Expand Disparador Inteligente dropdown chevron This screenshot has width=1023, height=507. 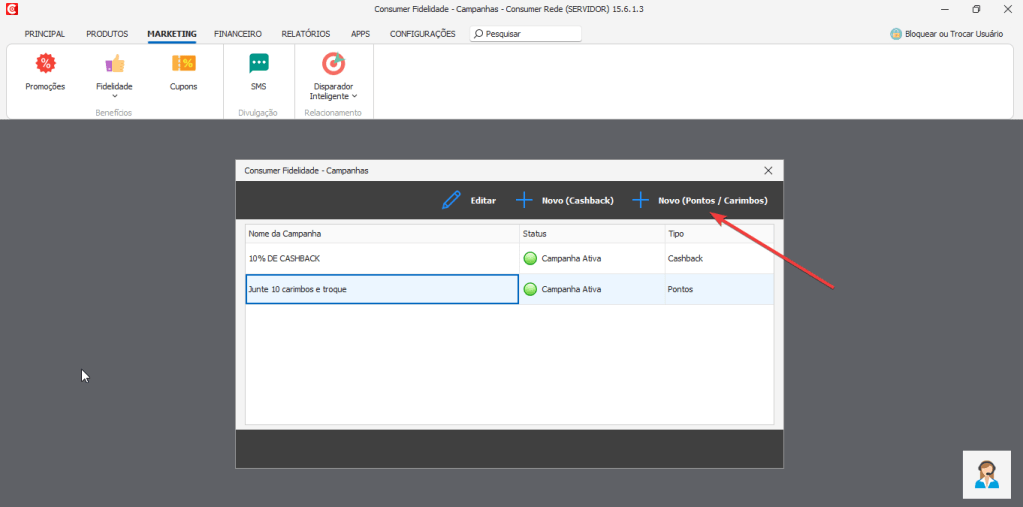coord(354,96)
